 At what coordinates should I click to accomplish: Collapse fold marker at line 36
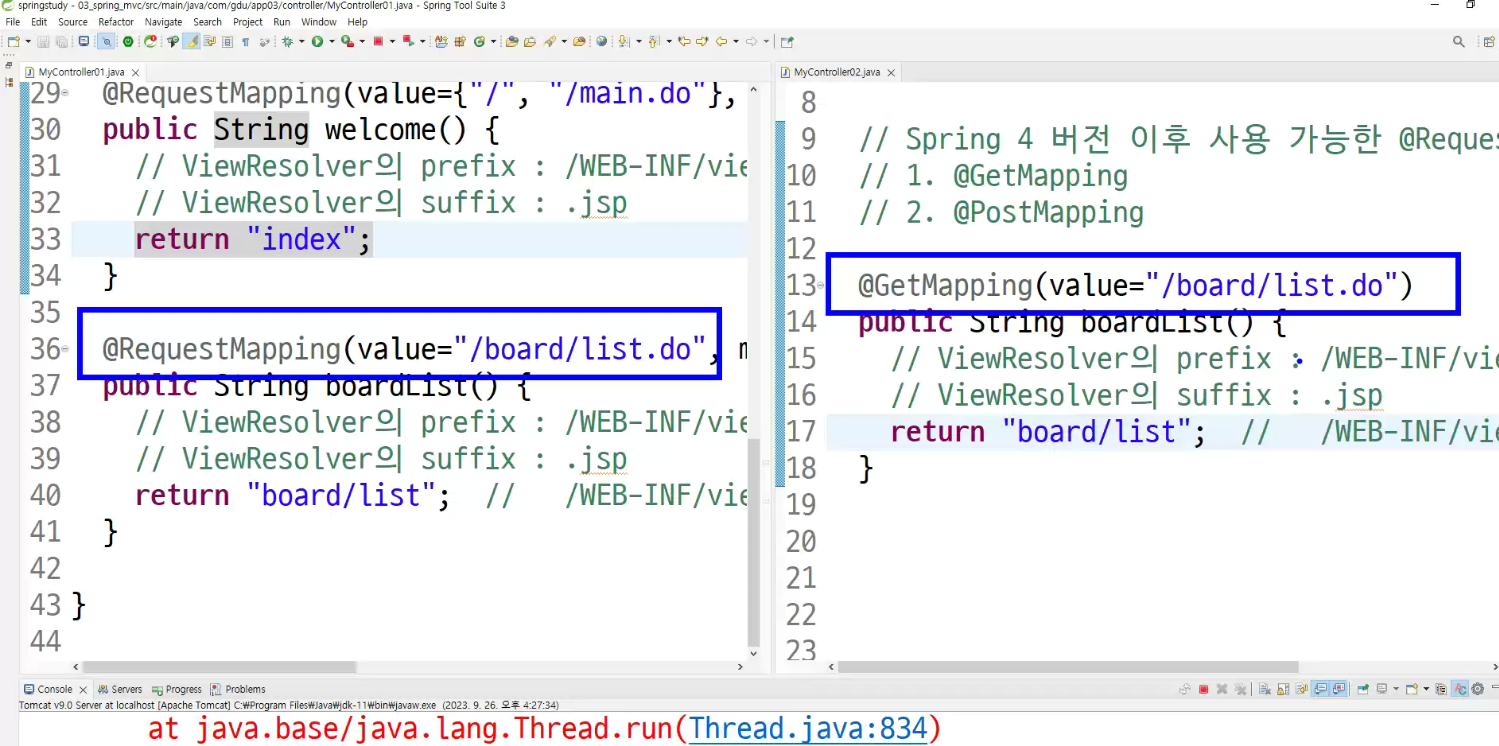point(65,349)
